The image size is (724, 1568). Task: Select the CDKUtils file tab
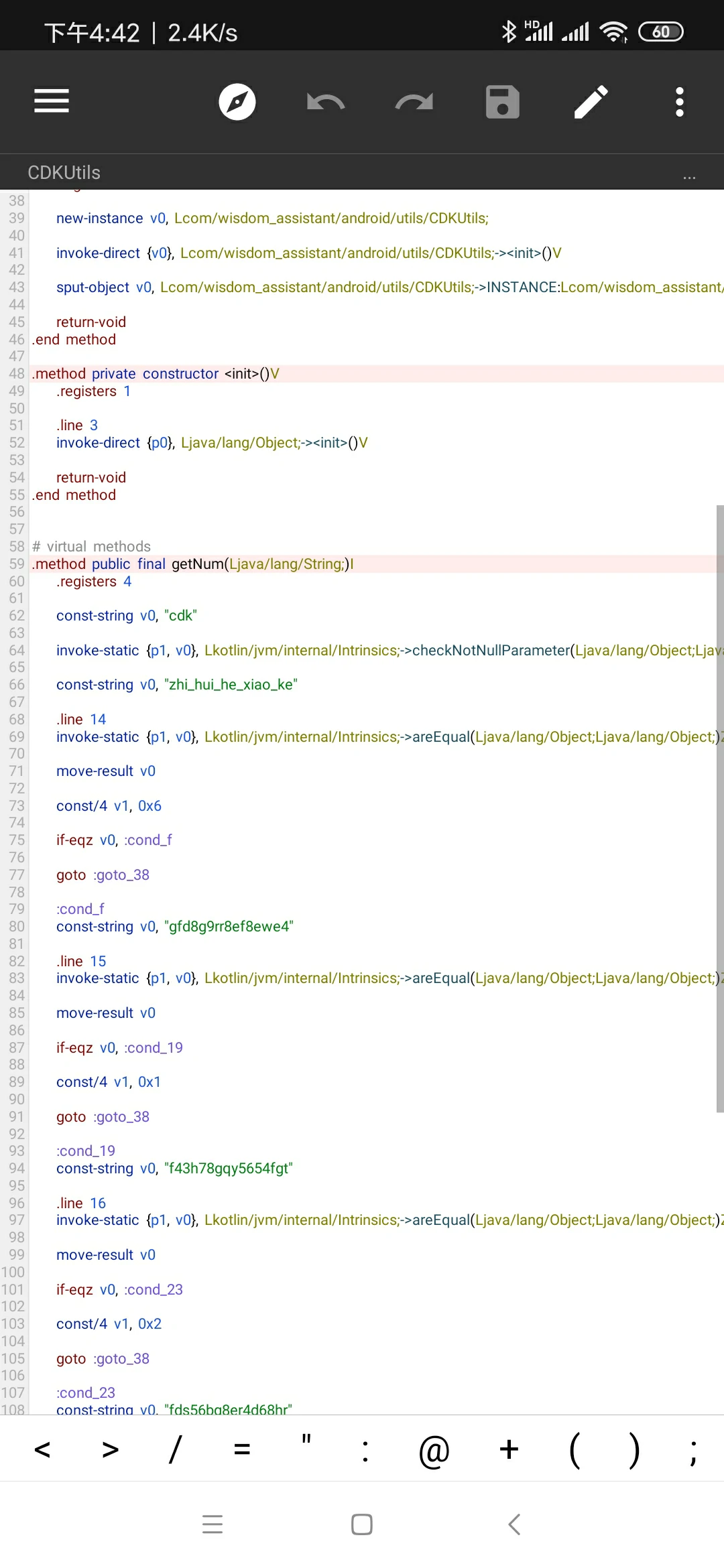[64, 173]
